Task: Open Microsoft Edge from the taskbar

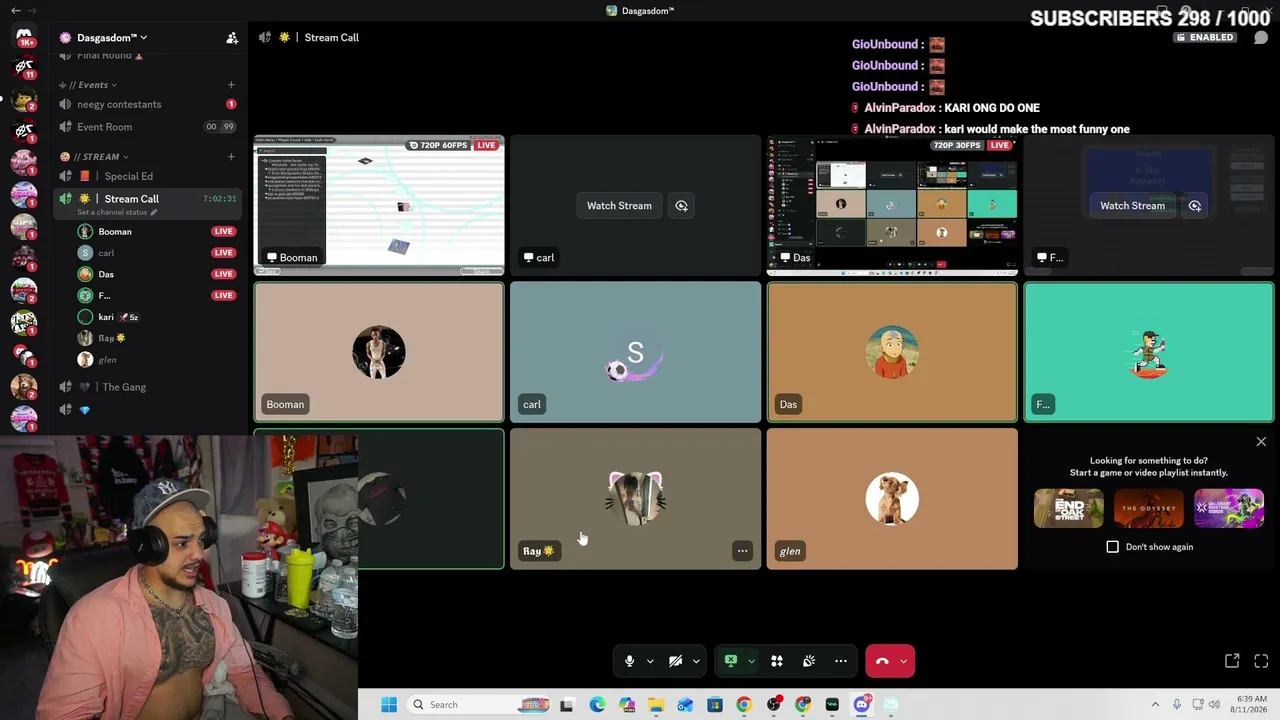Action: pyautogui.click(x=597, y=705)
